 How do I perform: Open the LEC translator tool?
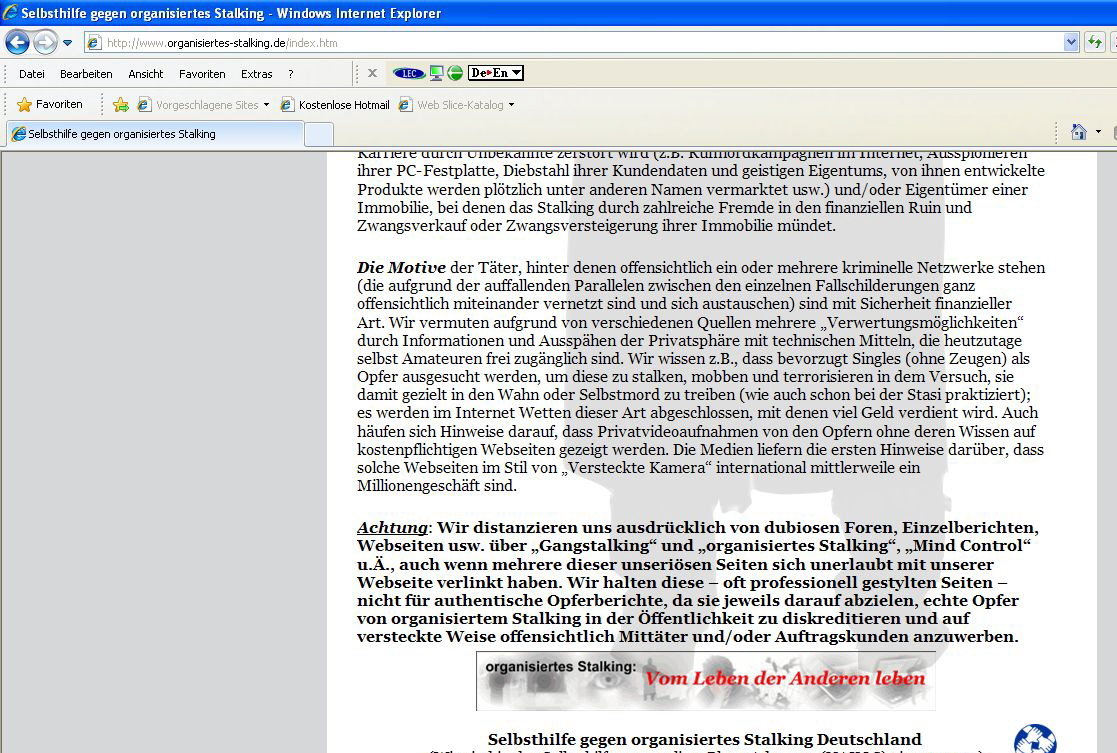pyautogui.click(x=408, y=73)
